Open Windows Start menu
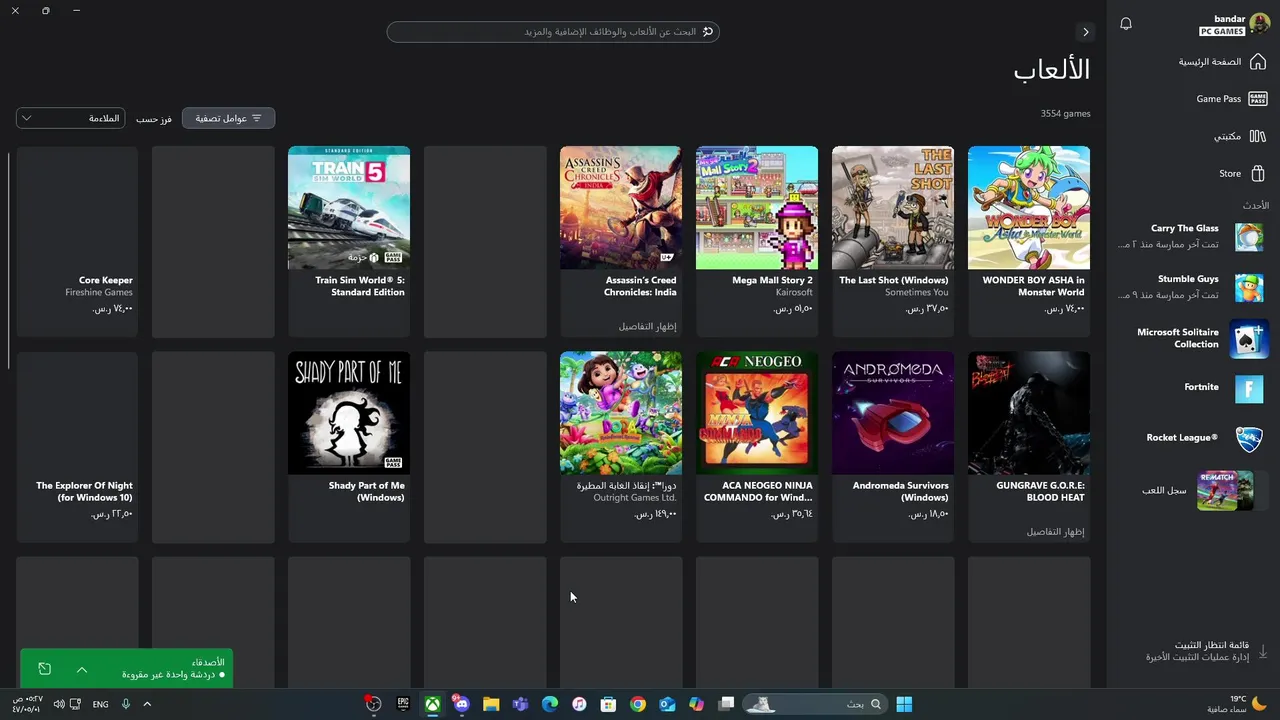Image resolution: width=1280 pixels, height=720 pixels. point(904,704)
